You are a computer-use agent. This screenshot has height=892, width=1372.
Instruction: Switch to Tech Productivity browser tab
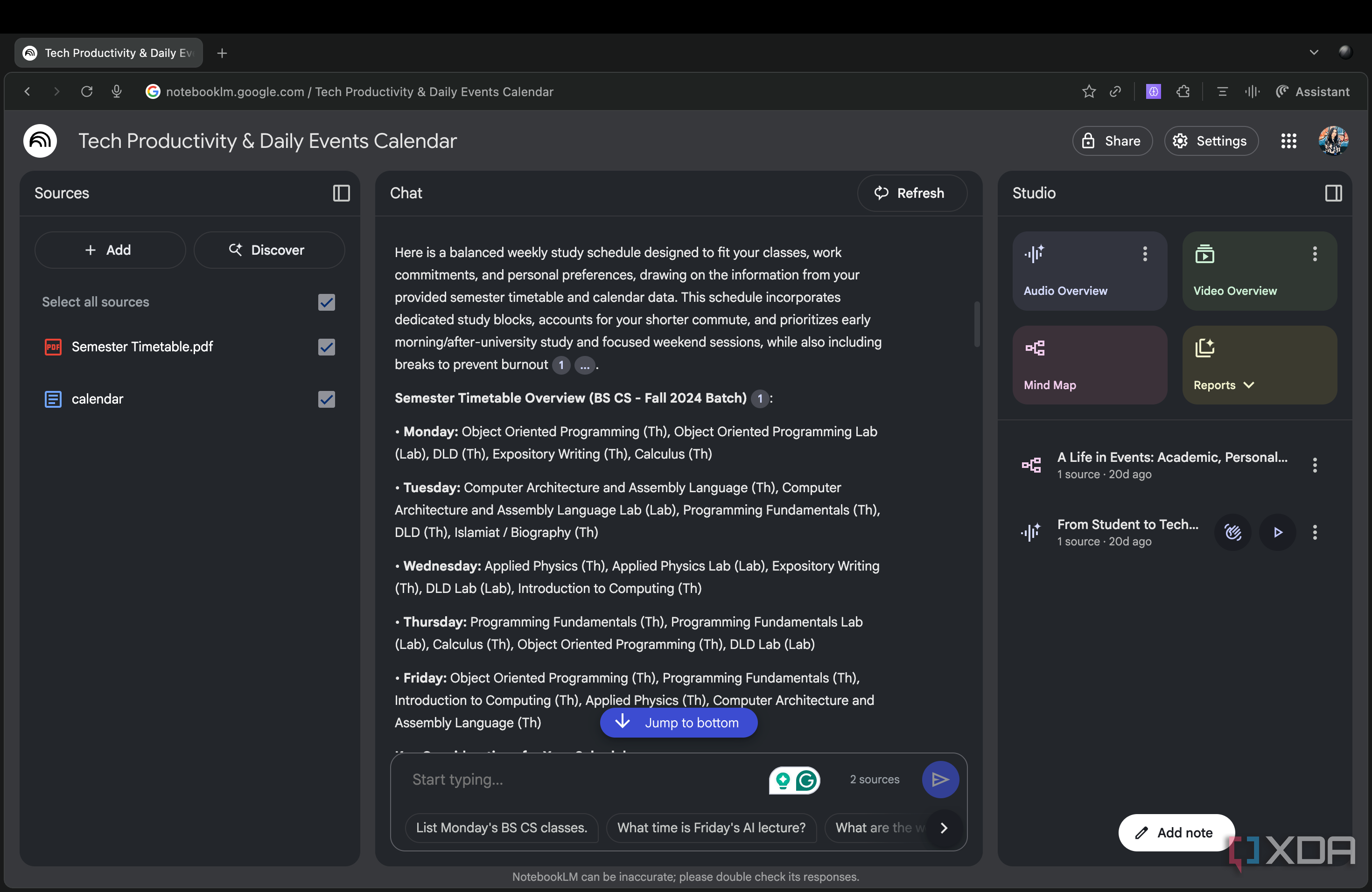point(108,53)
